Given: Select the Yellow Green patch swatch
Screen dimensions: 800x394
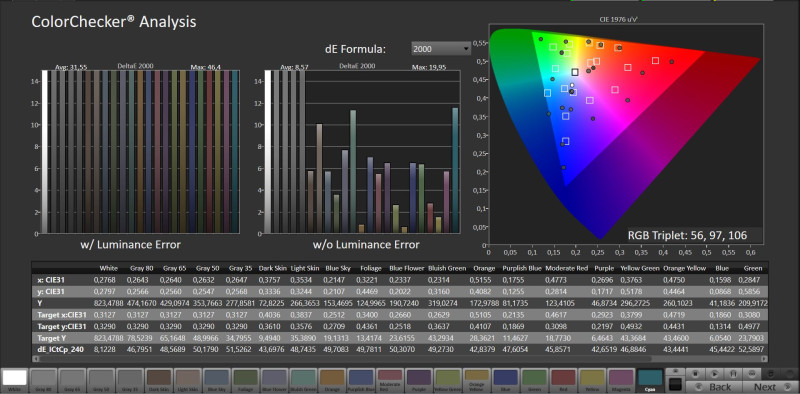Looking at the screenshot, I should pyautogui.click(x=447, y=380).
